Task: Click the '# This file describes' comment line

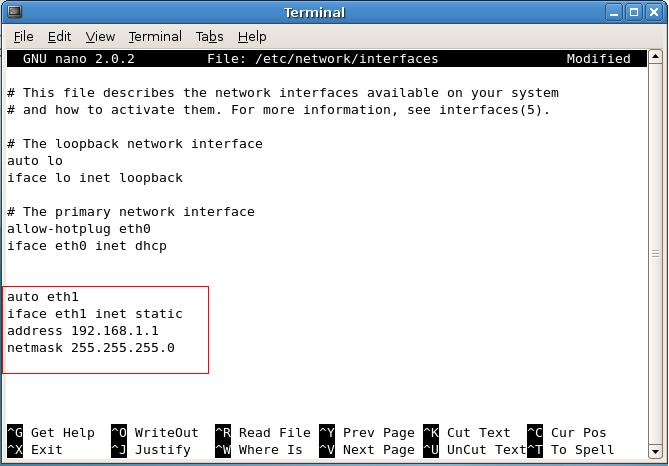Action: 283,93
